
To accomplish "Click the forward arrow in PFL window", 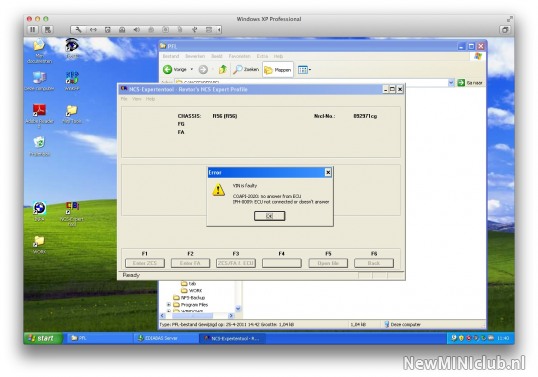I will [x=203, y=70].
